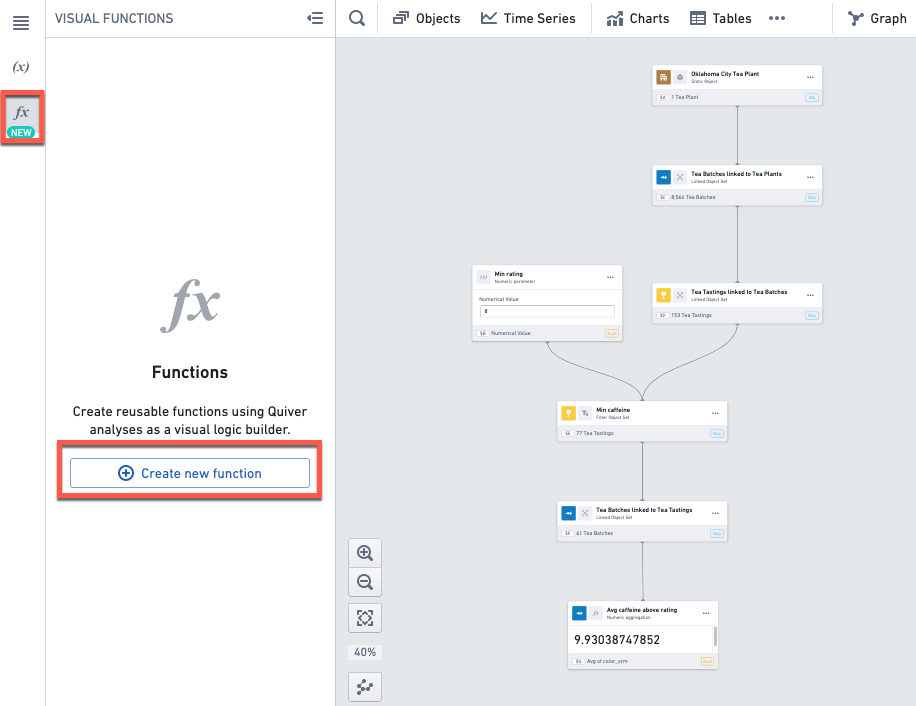Select the fx Visual Functions sidebar icon

(22, 118)
